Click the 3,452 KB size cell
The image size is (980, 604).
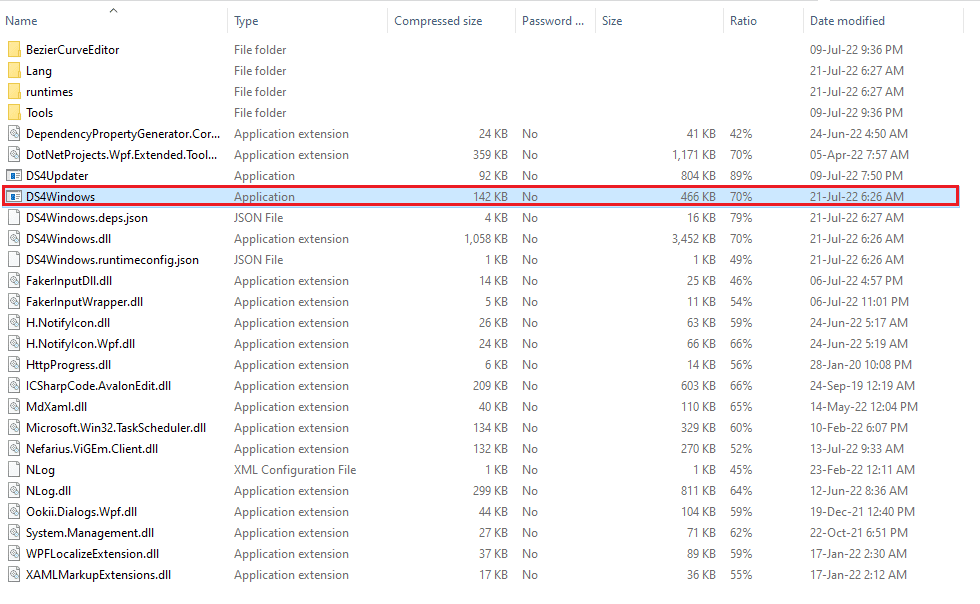(694, 239)
